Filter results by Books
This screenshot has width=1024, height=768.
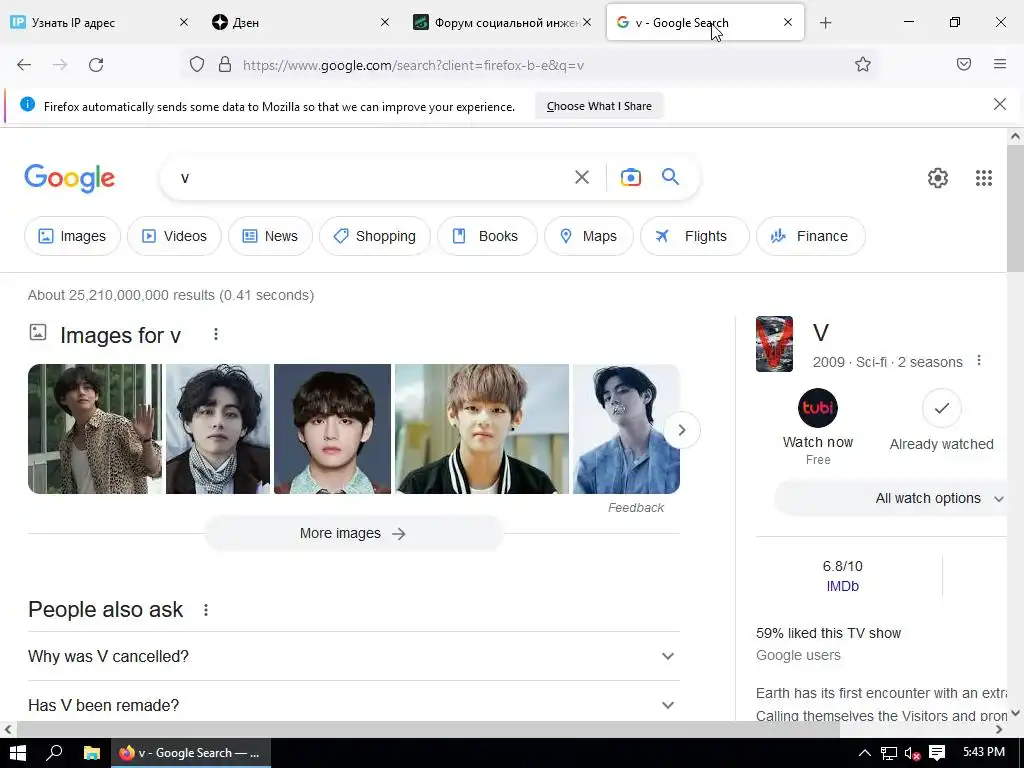pos(487,236)
